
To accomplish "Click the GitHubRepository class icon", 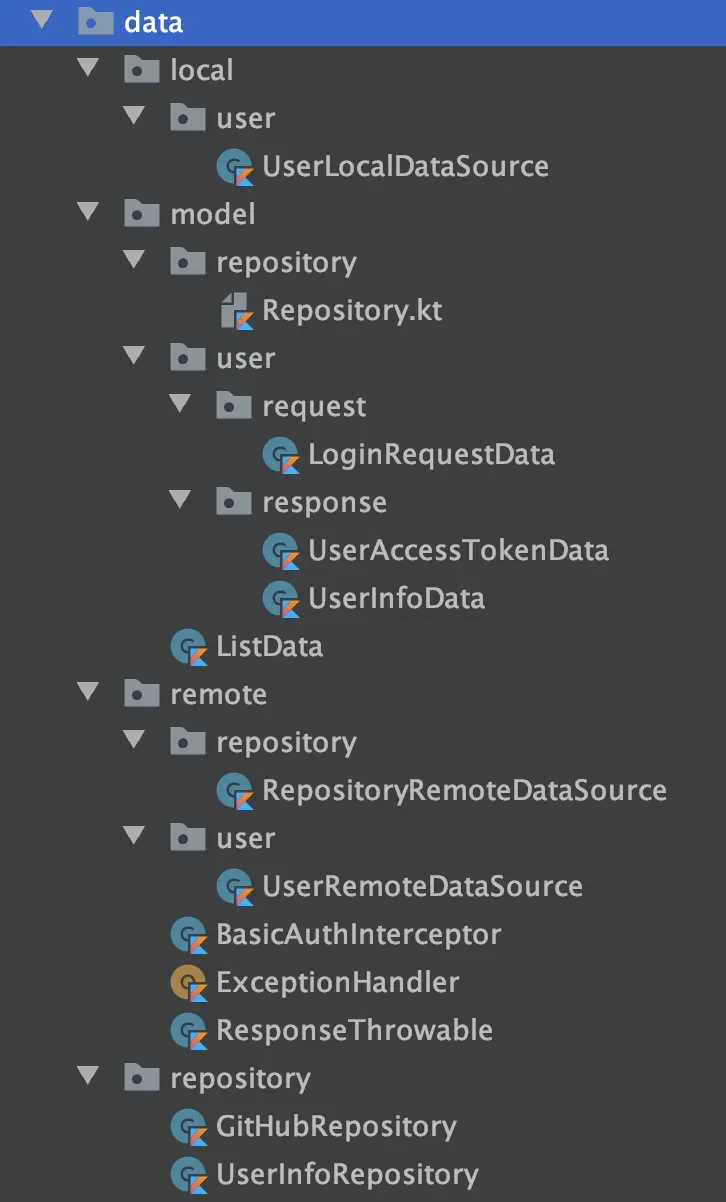I will (x=189, y=1127).
